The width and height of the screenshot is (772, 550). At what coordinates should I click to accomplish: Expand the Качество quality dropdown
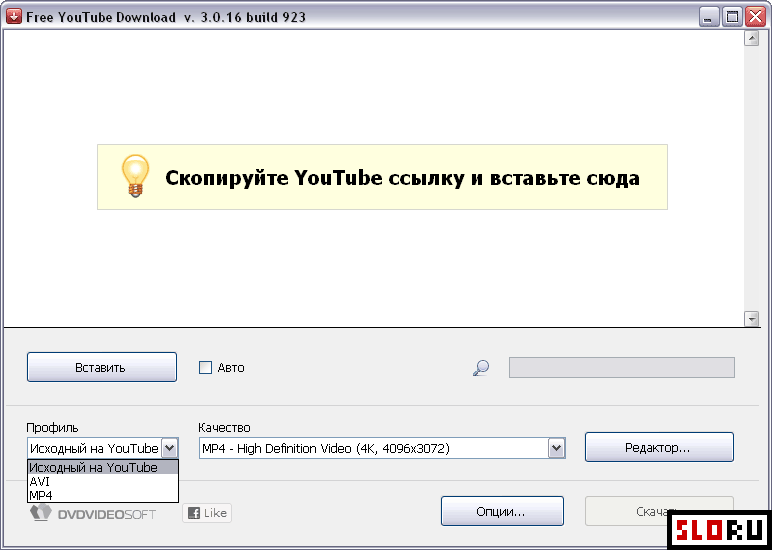point(556,448)
